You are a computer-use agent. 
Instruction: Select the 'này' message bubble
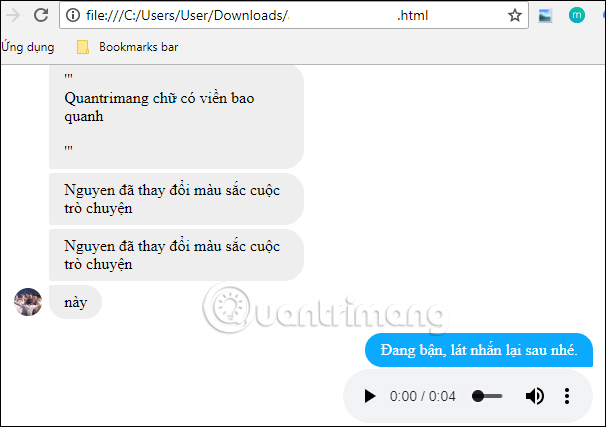click(75, 302)
